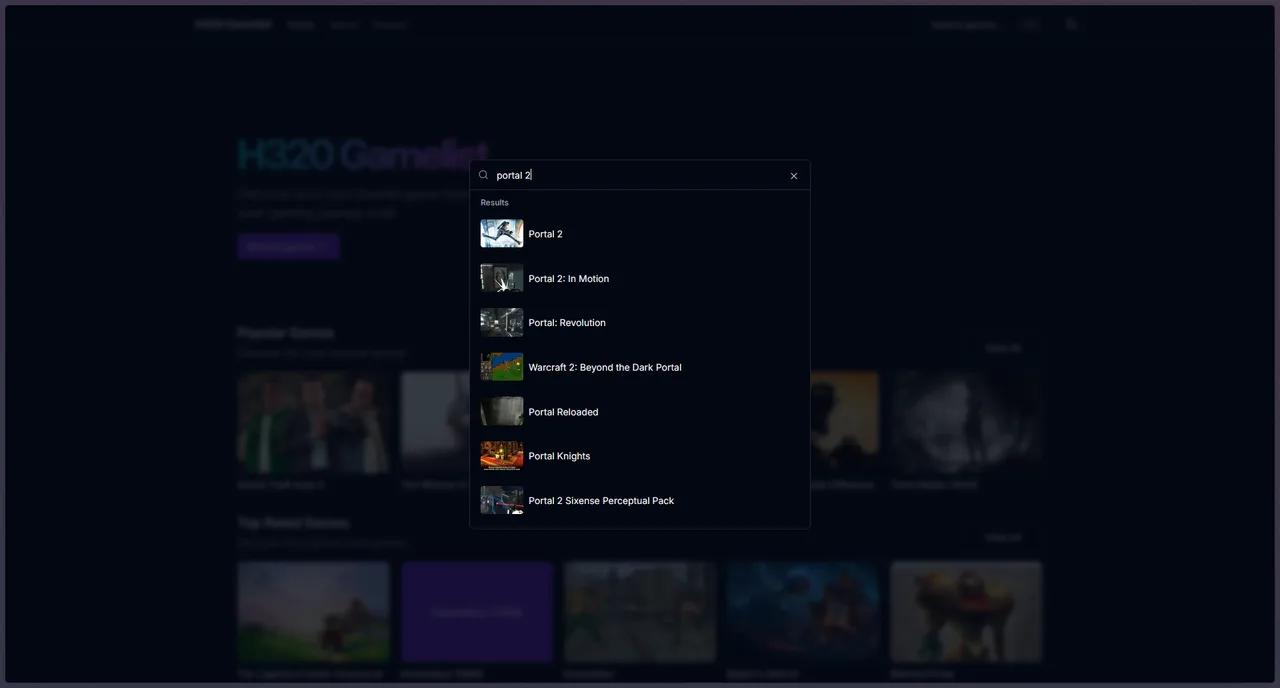Screen dimensions: 1280x688
Task: Open "Portal 2 Sixense Perceptual Pack" result
Action: click(640, 500)
